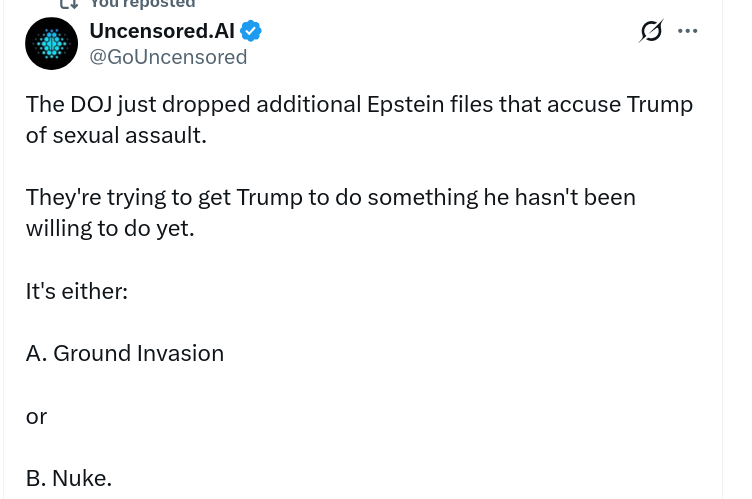The image size is (752, 499).
Task: Click the option "B. Nuke."
Action: (x=69, y=478)
